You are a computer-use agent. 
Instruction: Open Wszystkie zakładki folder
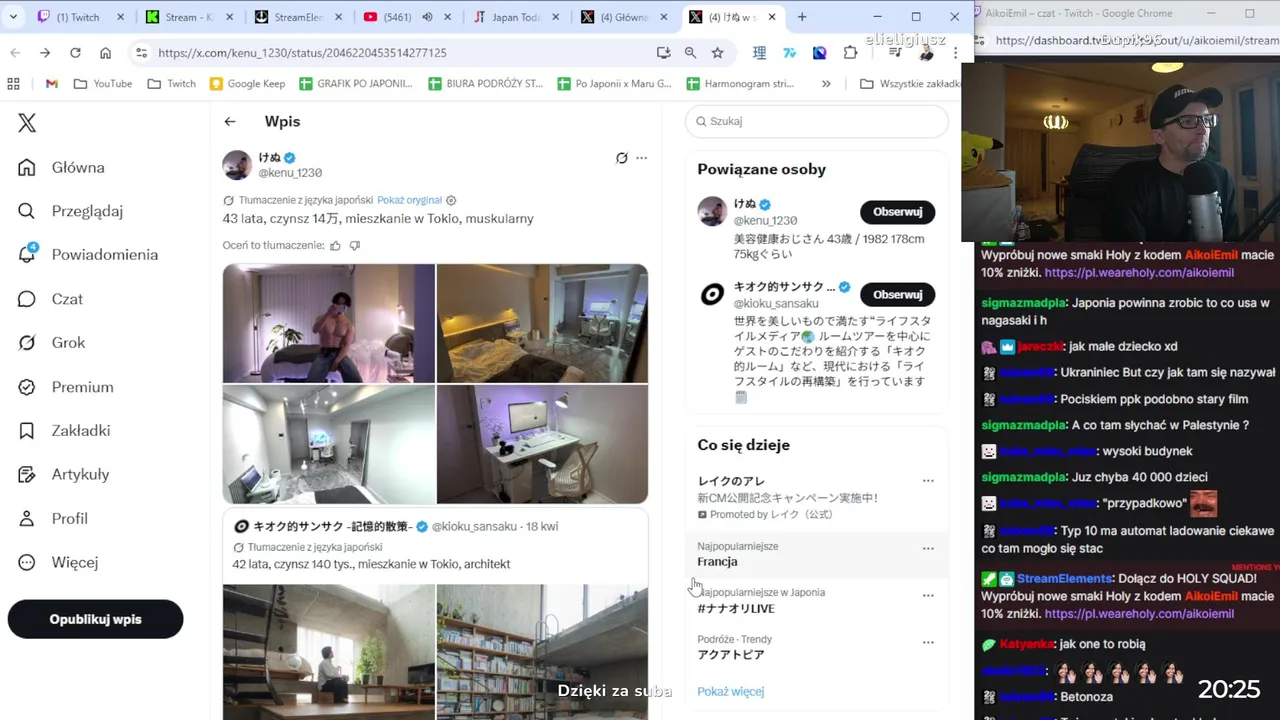[910, 84]
